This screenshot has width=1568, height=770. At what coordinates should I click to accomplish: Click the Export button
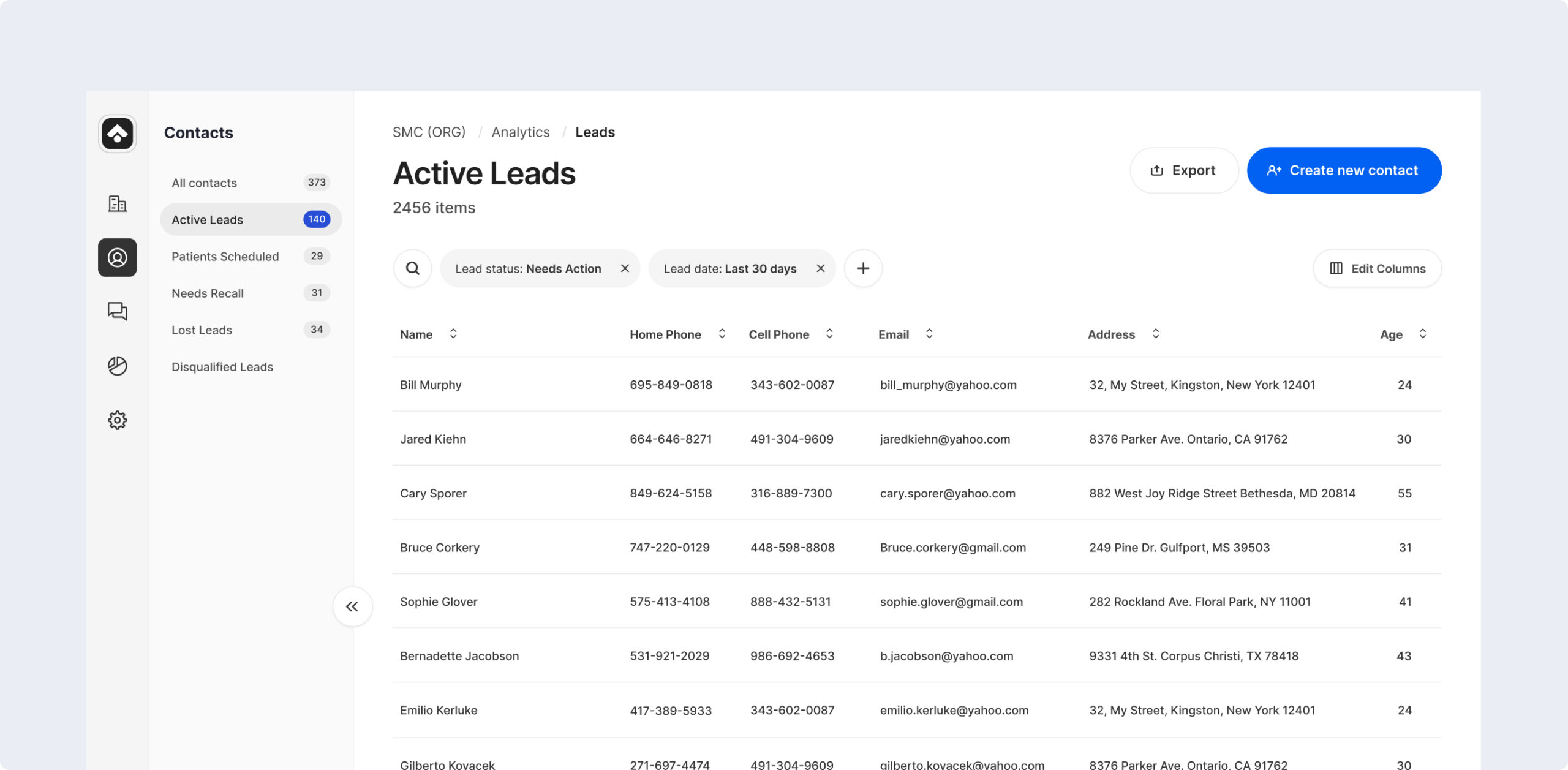pos(1183,170)
